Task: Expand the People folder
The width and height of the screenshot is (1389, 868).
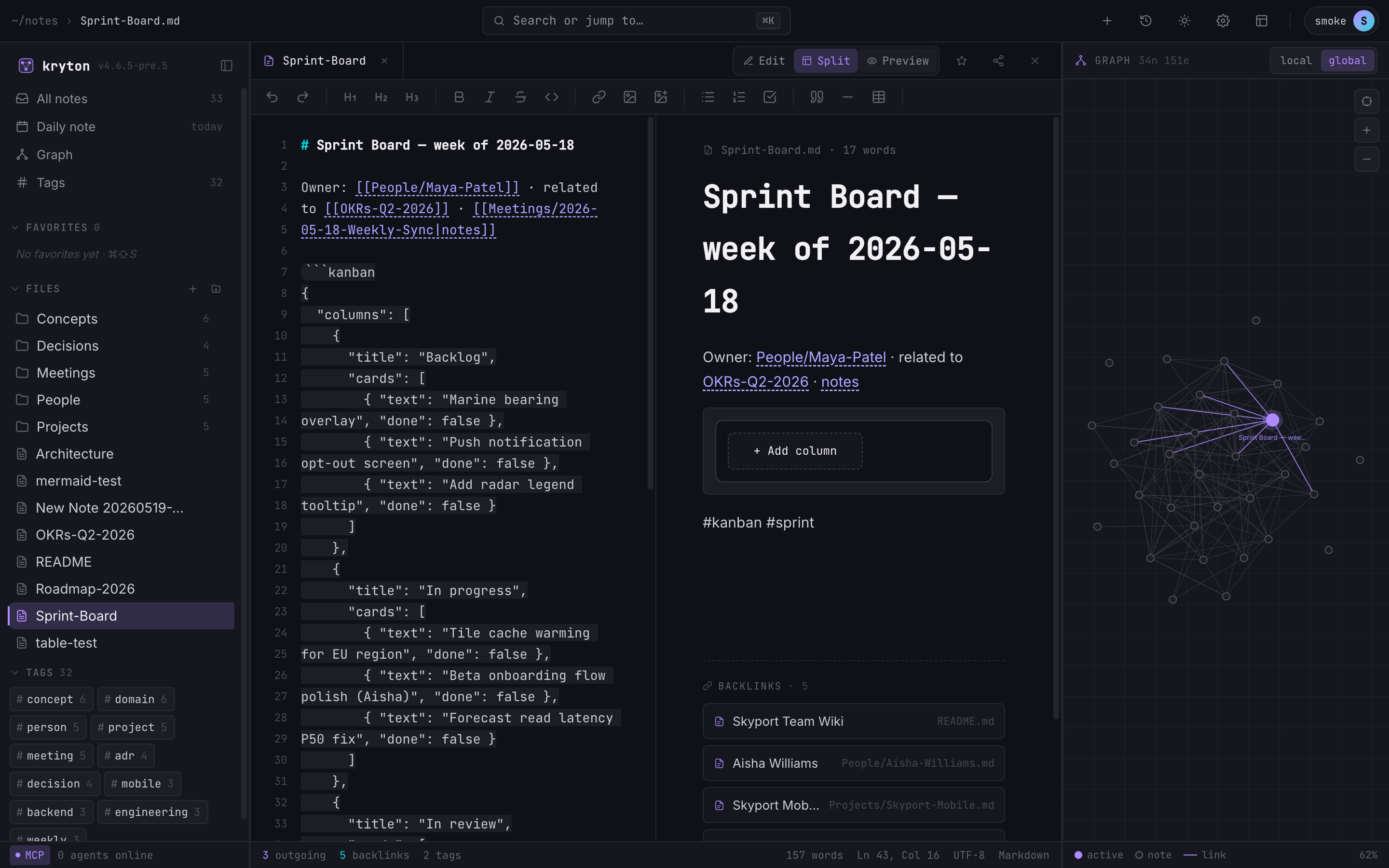Action: [121, 400]
